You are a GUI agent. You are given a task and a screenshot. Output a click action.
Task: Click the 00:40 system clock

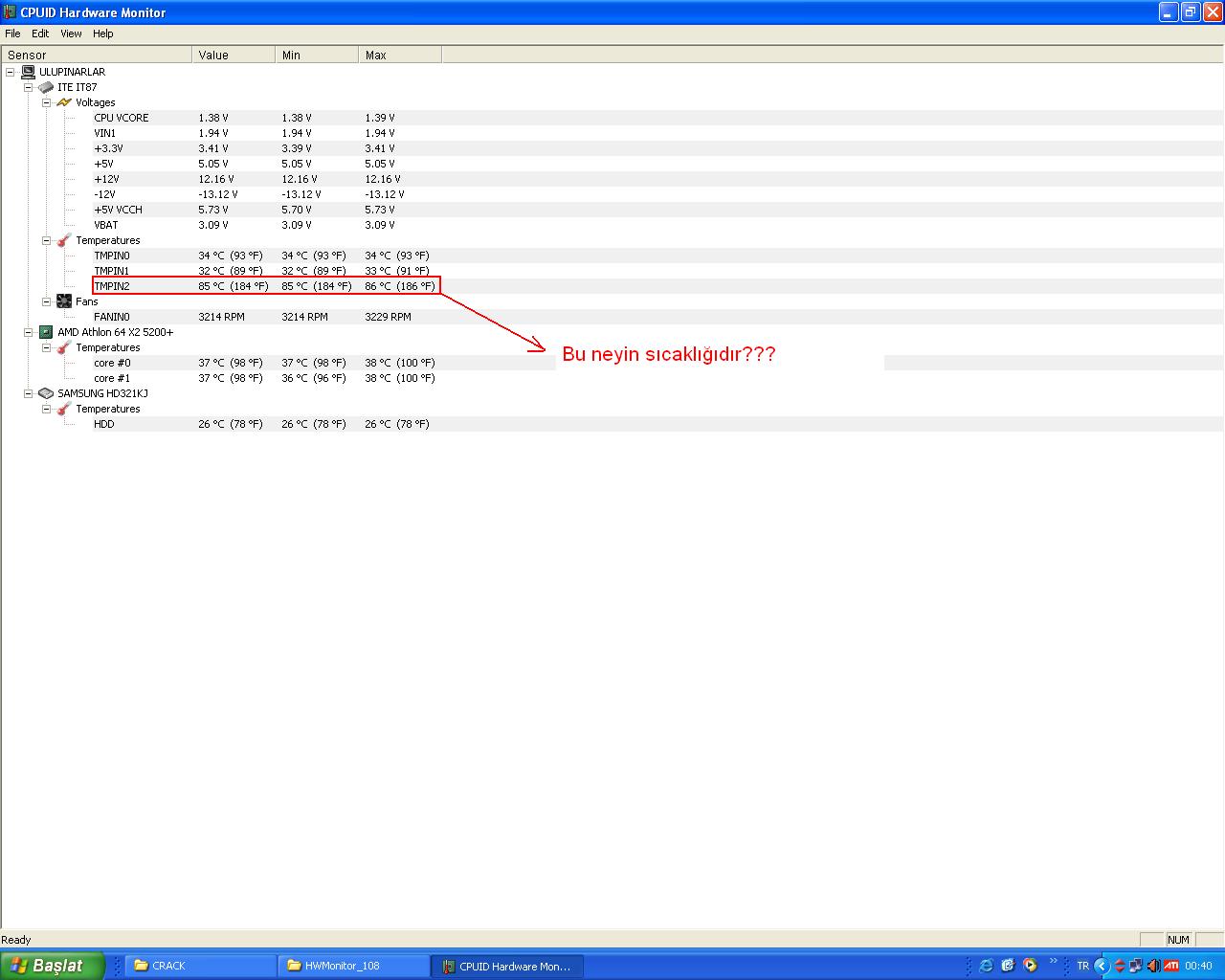[1198, 966]
